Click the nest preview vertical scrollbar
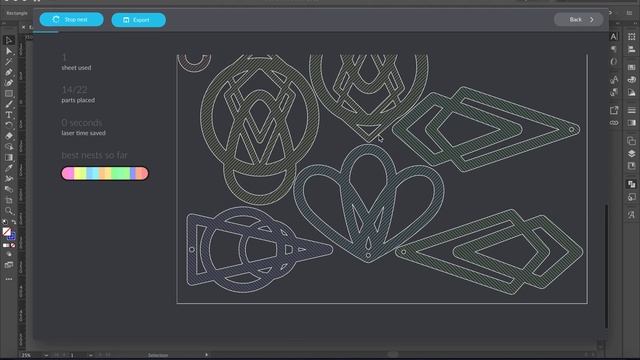The height and width of the screenshot is (360, 640). (x=606, y=266)
